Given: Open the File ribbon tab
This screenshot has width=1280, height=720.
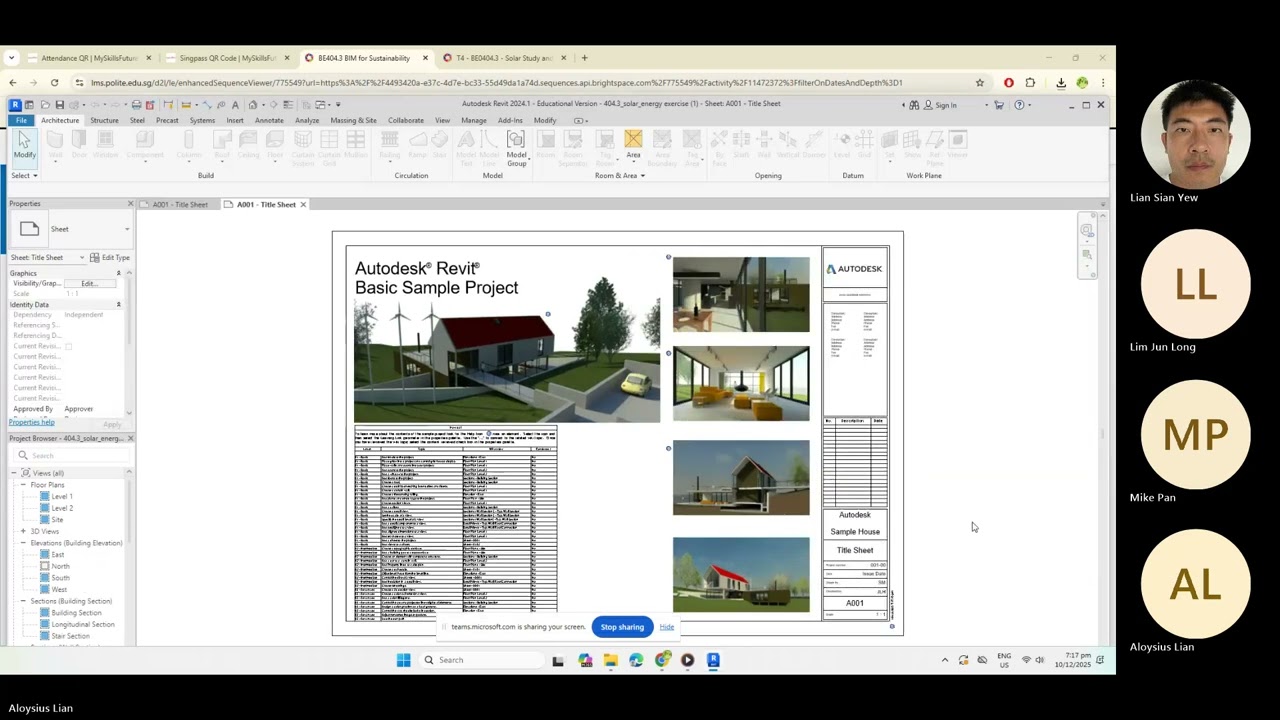Looking at the screenshot, I should tap(21, 120).
